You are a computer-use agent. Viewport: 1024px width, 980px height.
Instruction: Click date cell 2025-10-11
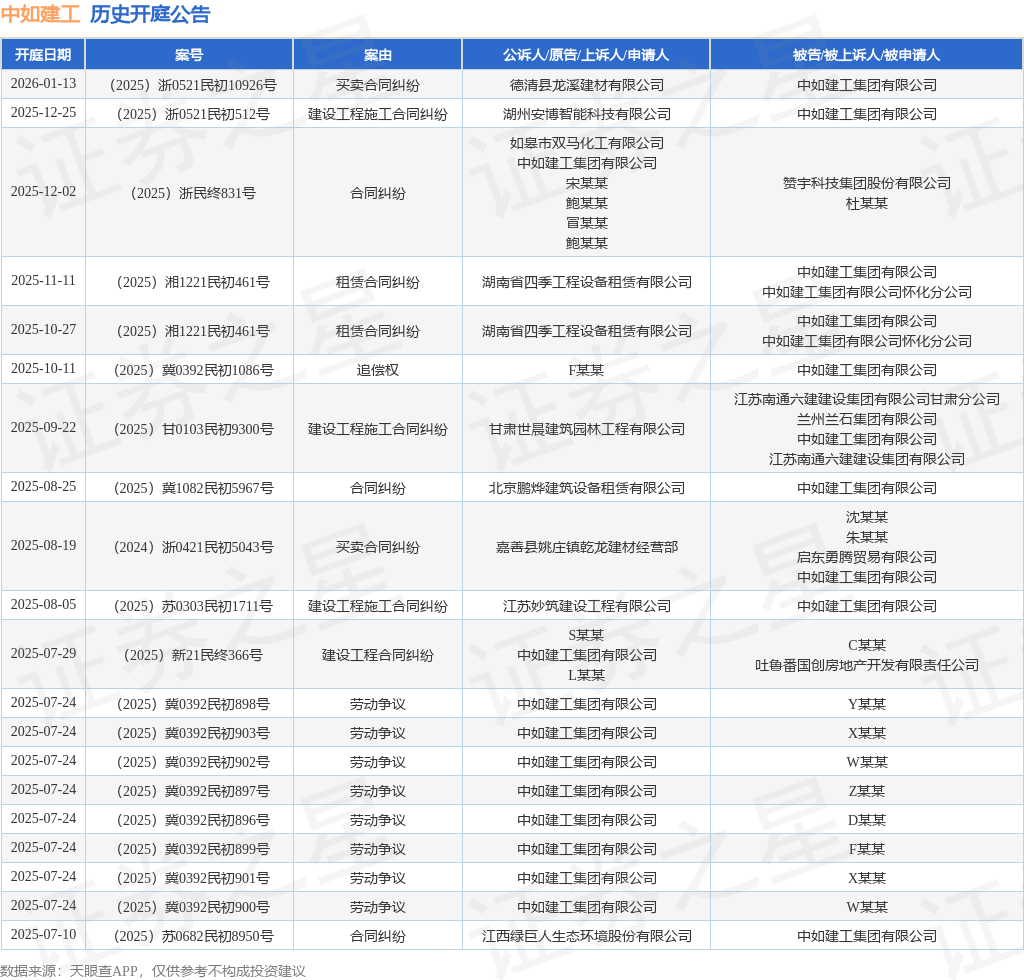(43, 368)
